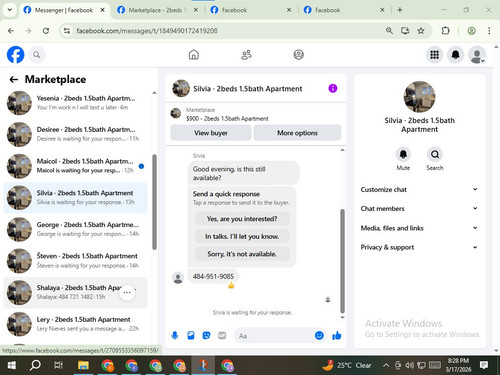Send a thumbs up like
This screenshot has width=500, height=375.
click(x=337, y=335)
